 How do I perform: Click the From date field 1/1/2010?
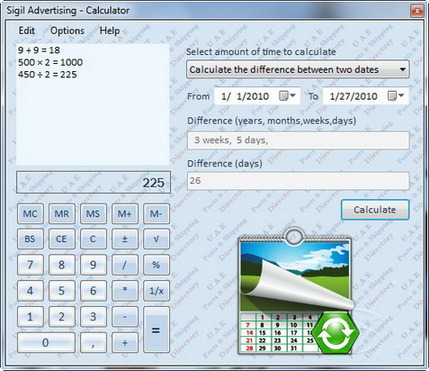pyautogui.click(x=257, y=96)
